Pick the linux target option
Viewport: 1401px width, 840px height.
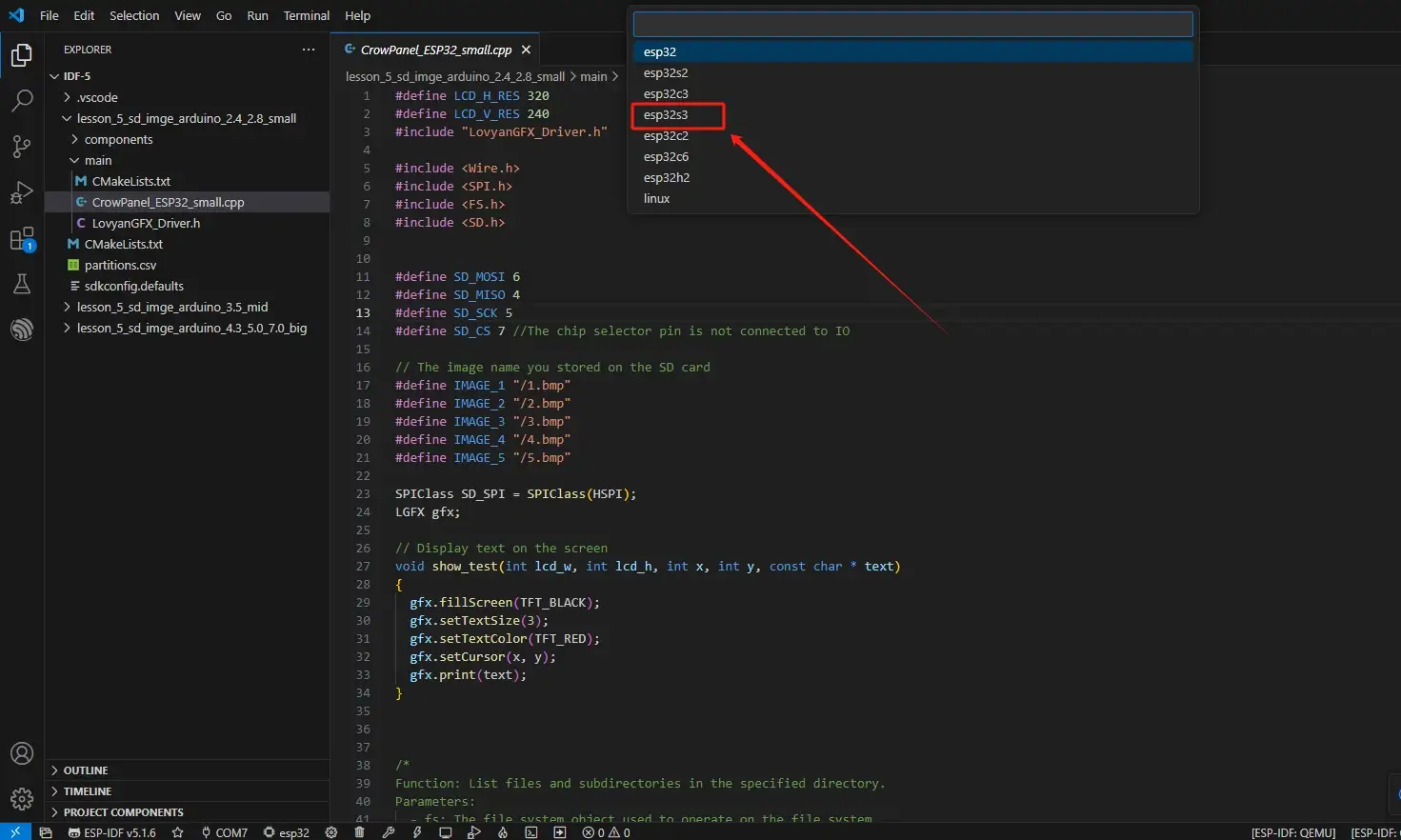click(656, 199)
